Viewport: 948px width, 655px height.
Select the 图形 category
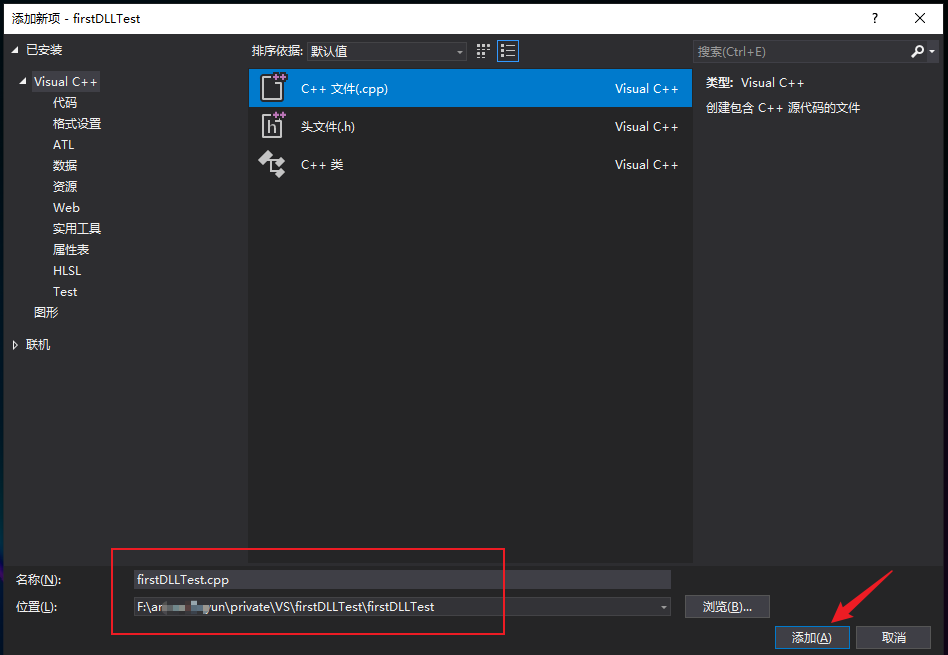pyautogui.click(x=46, y=313)
